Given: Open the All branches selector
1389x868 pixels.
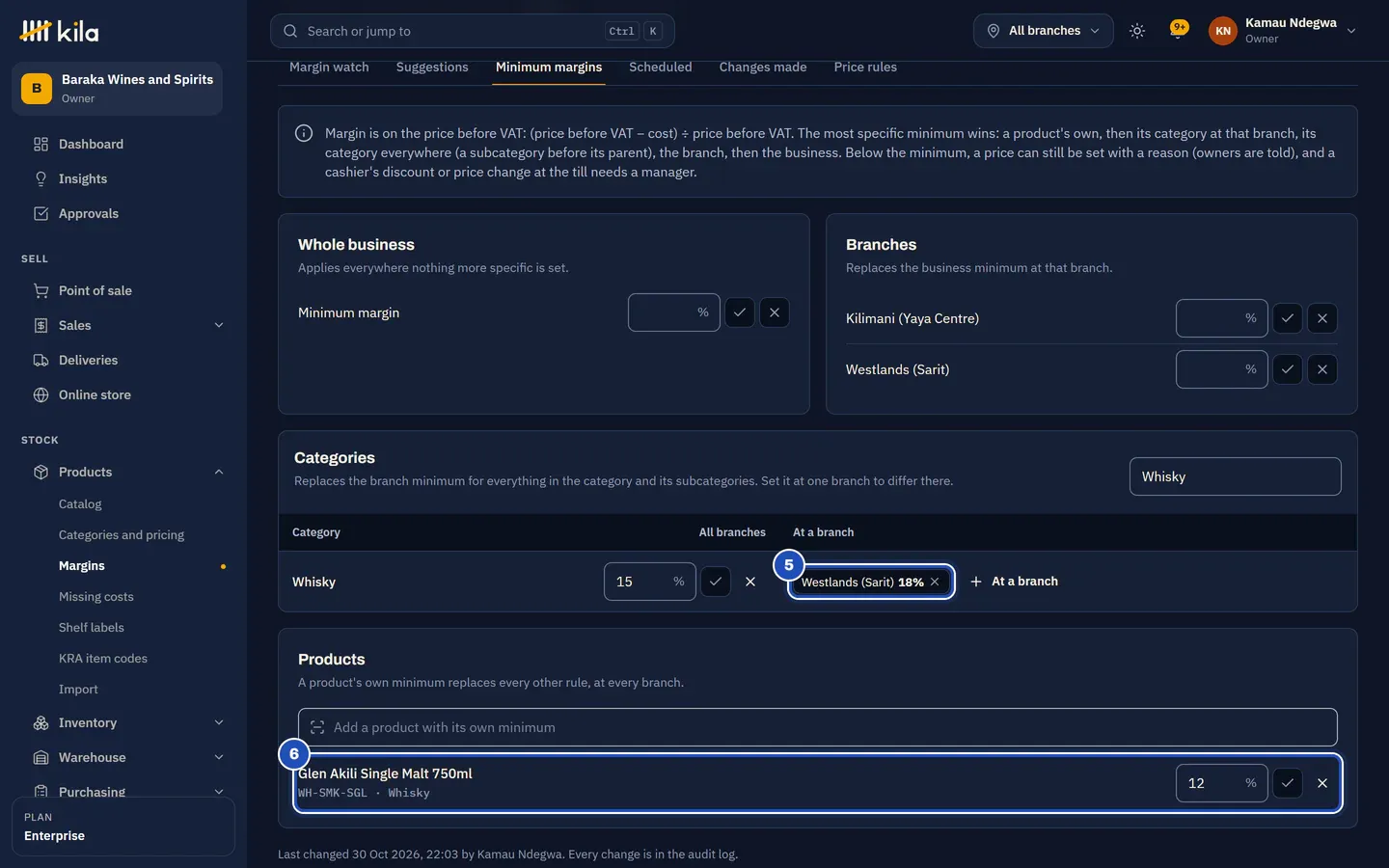Looking at the screenshot, I should point(1044,31).
